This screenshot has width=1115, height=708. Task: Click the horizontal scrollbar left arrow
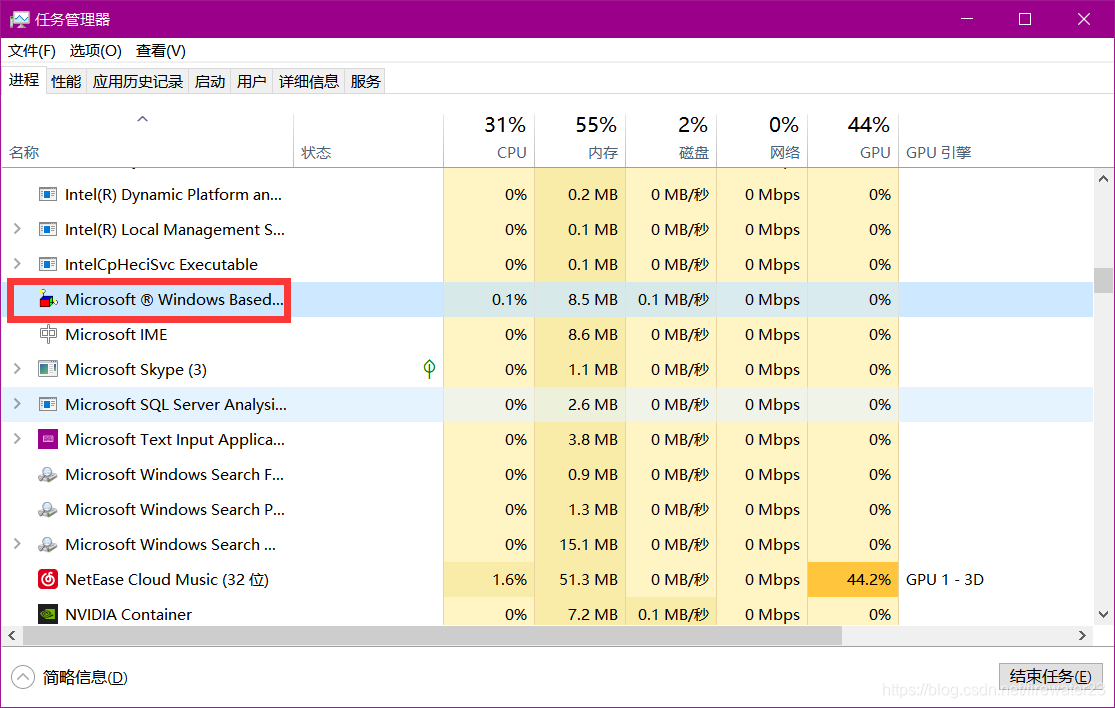coord(11,635)
